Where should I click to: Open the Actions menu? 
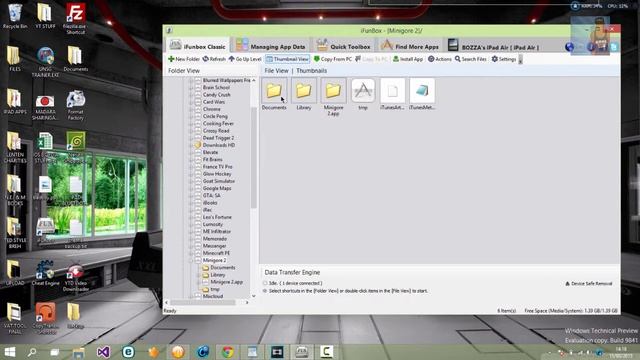tap(439, 59)
